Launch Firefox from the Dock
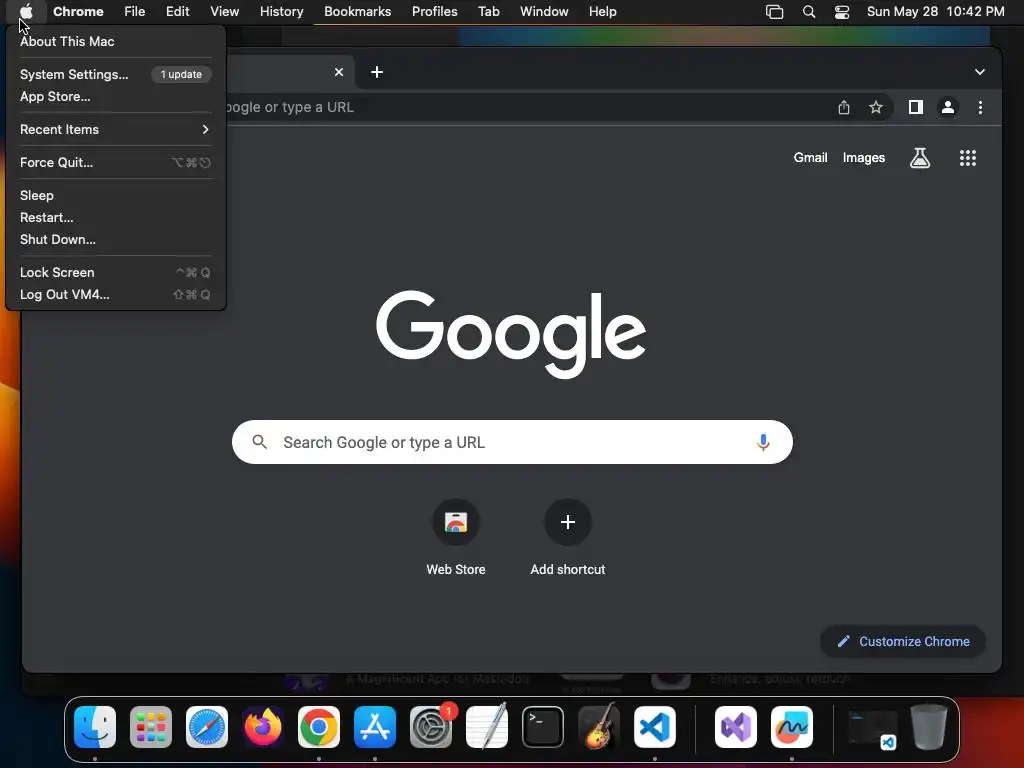 (263, 727)
